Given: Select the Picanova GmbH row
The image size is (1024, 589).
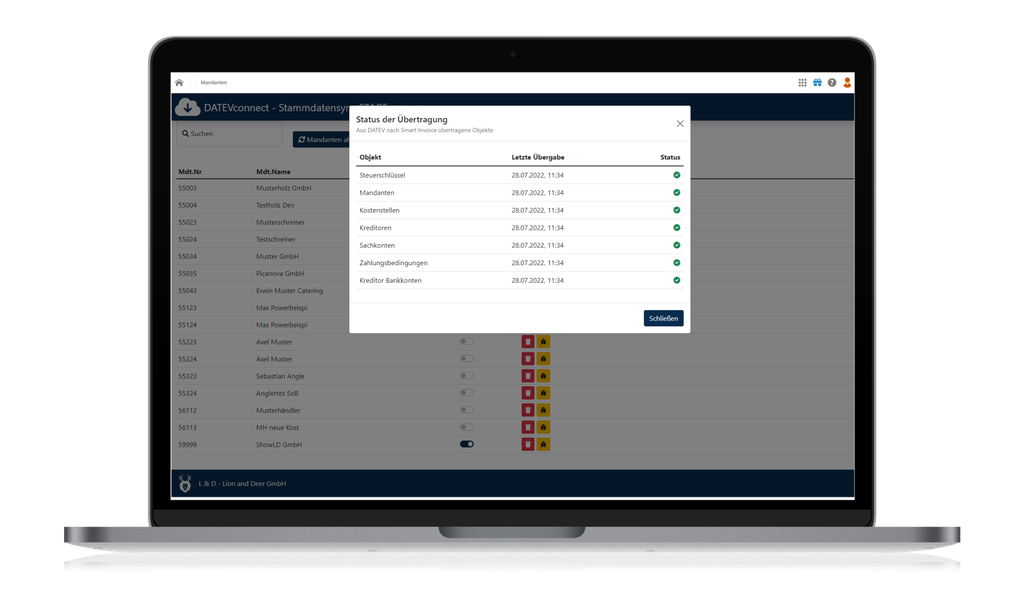Looking at the screenshot, I should point(261,274).
